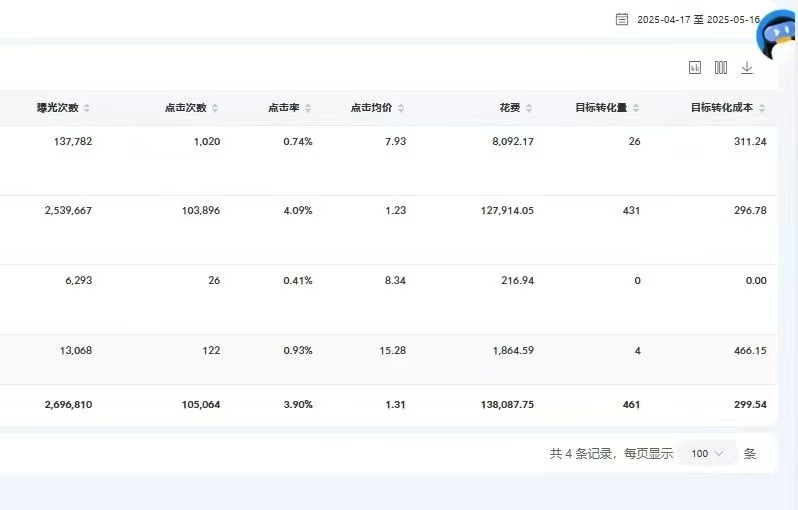Click the 曝光次数 column header
Viewport: 798px width, 510px height.
coord(58,108)
